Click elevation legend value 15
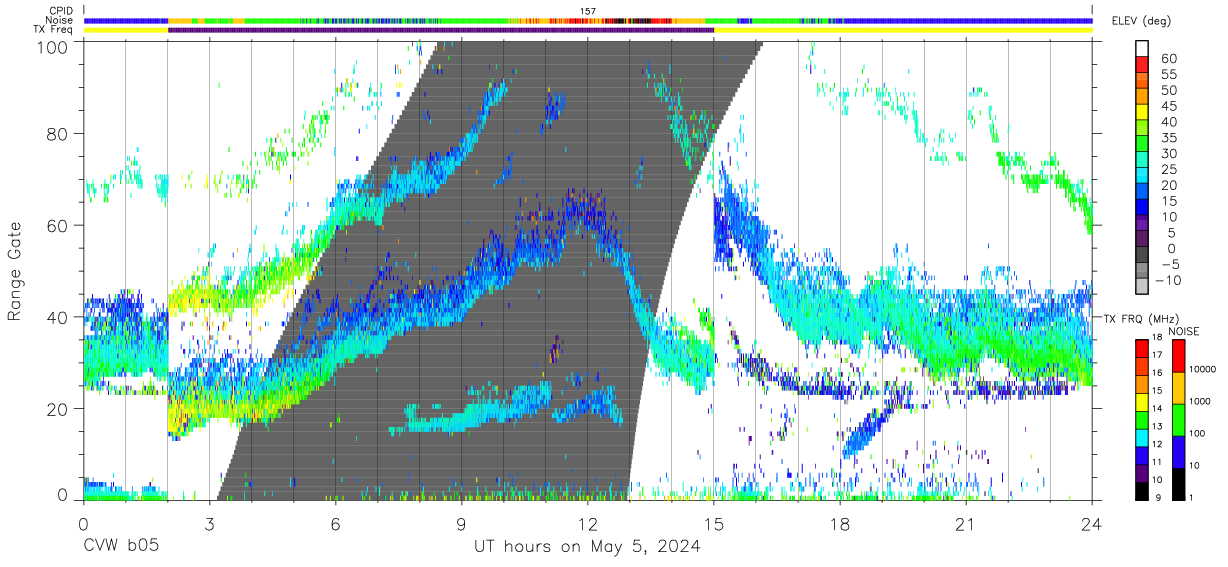This screenshot has height=567, width=1228. coord(1168,201)
